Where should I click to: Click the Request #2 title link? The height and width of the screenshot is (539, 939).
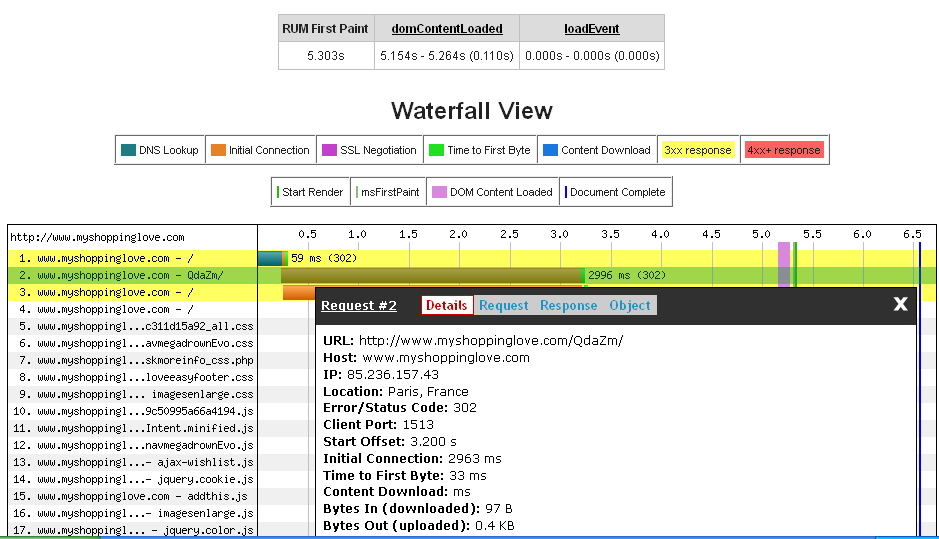[x=359, y=305]
